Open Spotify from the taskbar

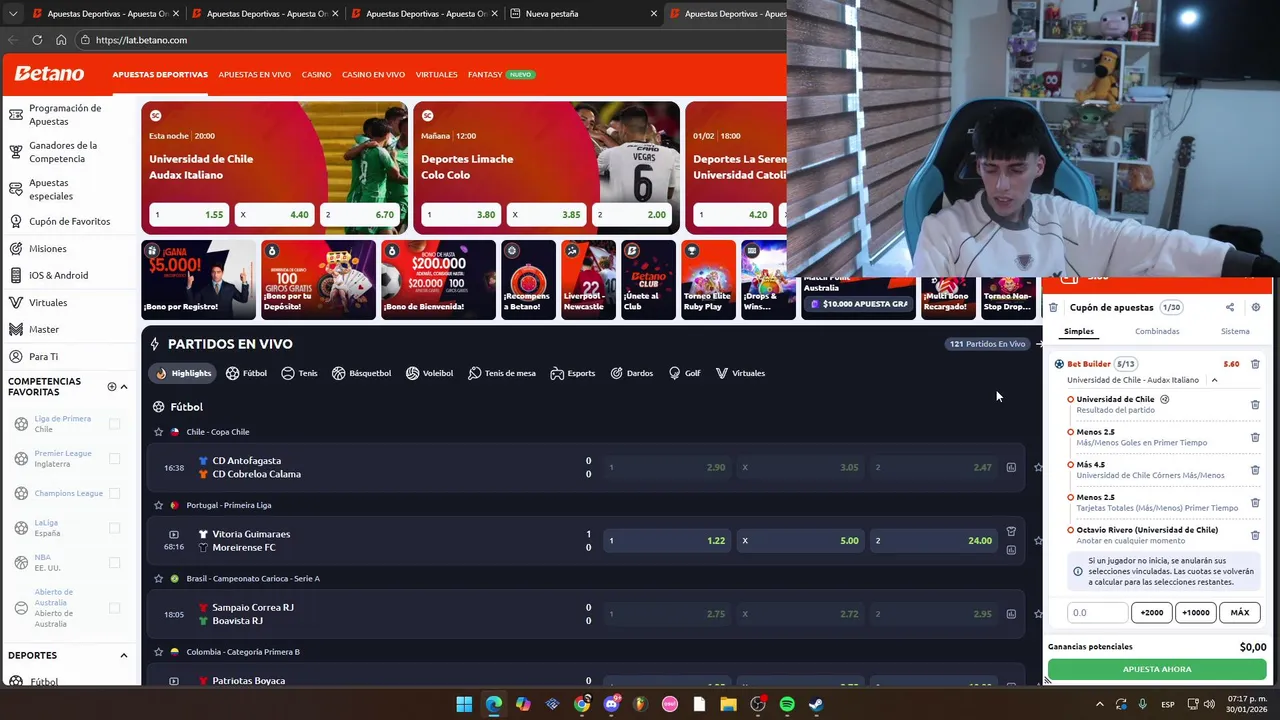786,704
